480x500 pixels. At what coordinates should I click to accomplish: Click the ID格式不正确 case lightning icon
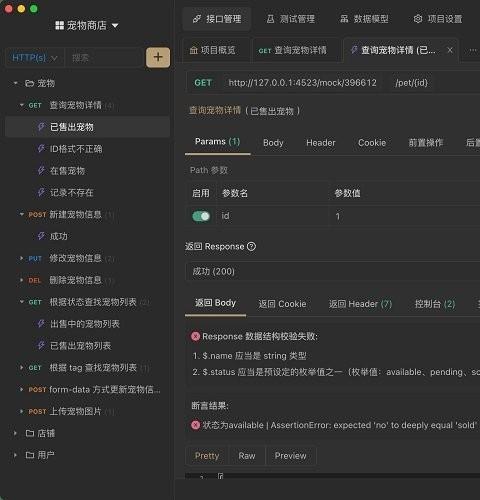coord(41,148)
